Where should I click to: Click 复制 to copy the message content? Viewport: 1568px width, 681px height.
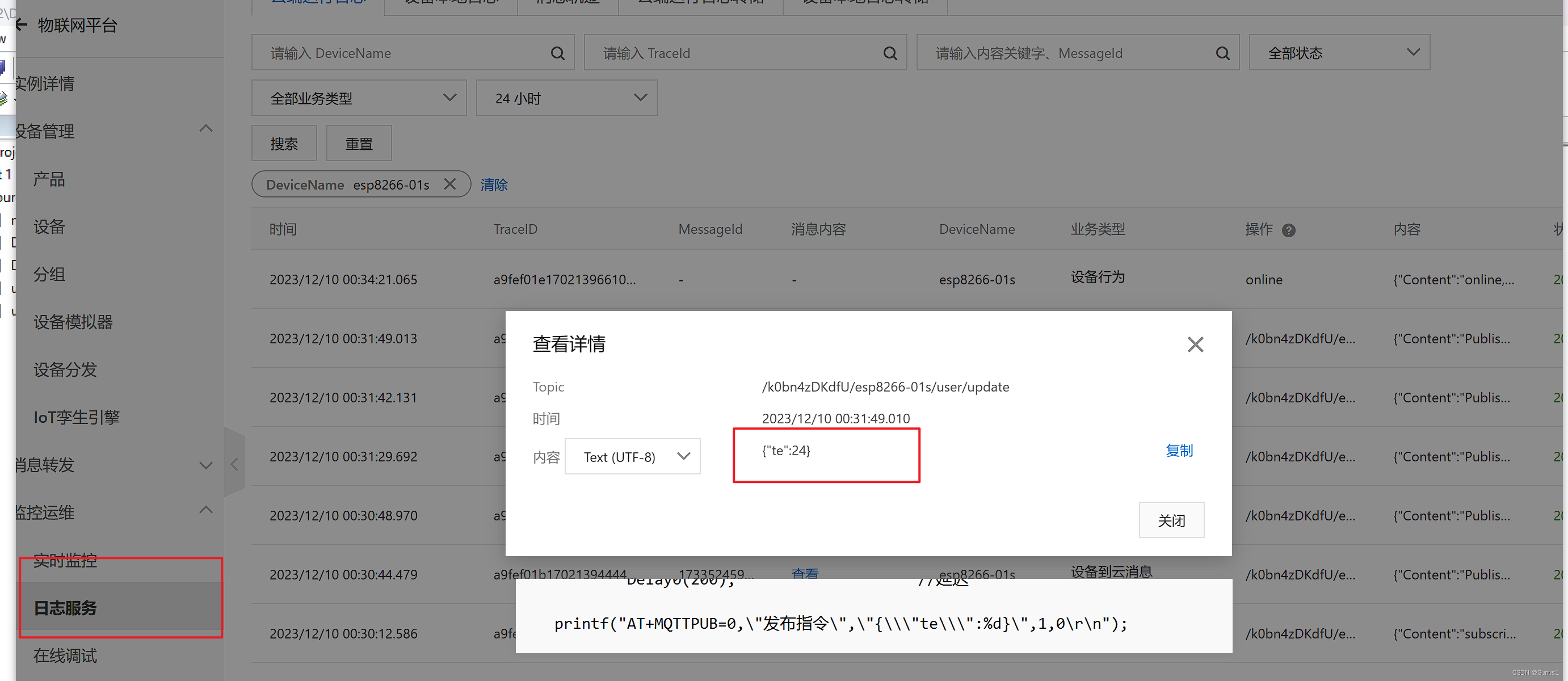tap(1179, 451)
